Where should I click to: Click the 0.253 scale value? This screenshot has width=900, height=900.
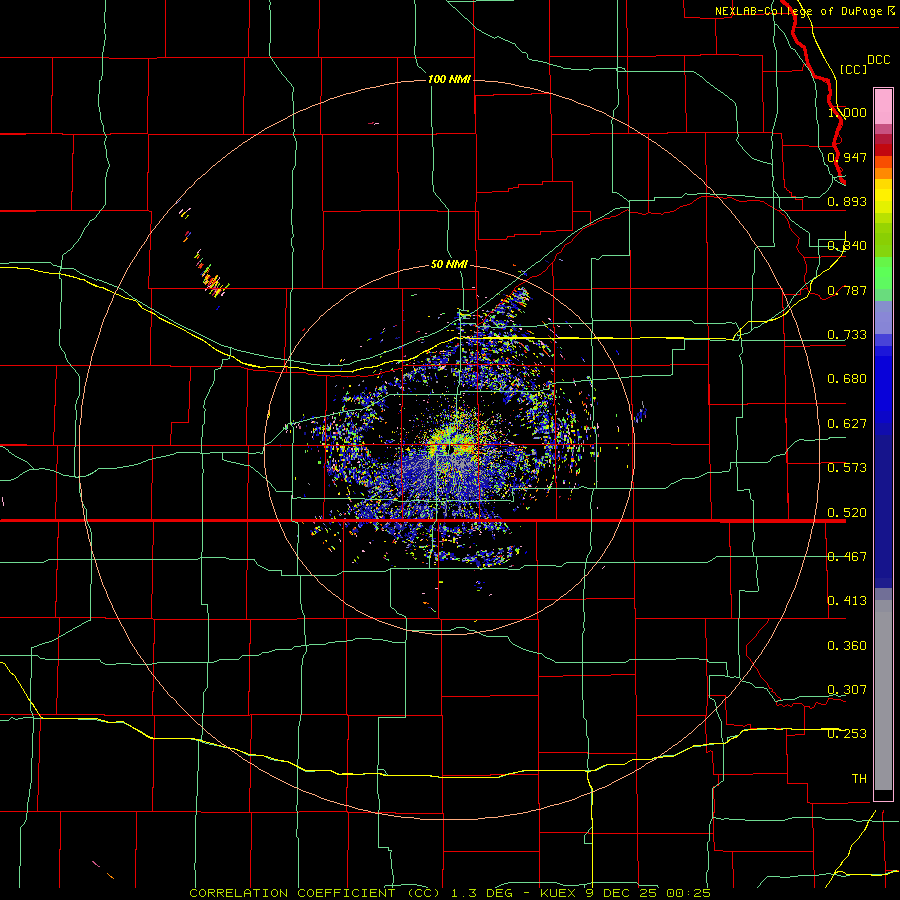point(847,734)
